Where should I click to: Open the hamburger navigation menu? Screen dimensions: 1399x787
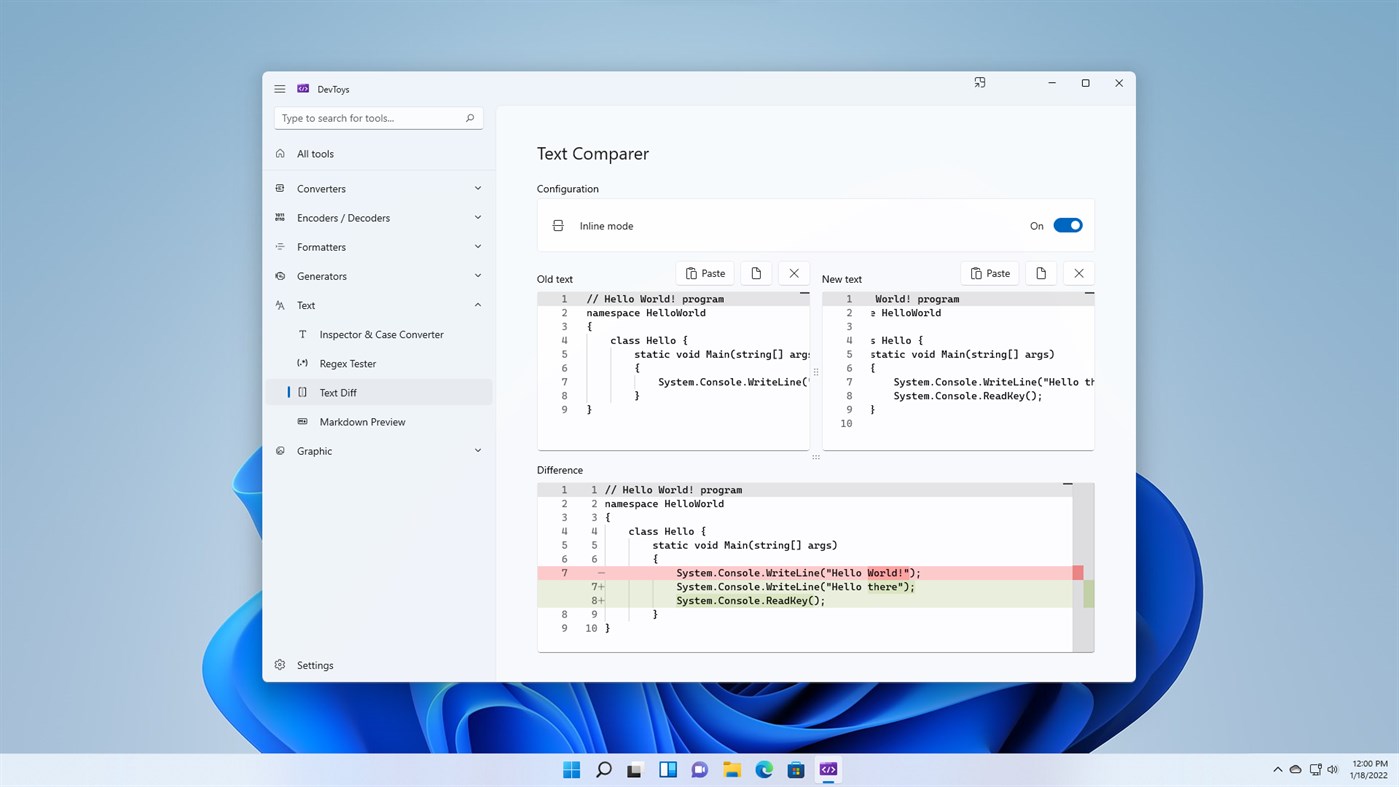279,89
